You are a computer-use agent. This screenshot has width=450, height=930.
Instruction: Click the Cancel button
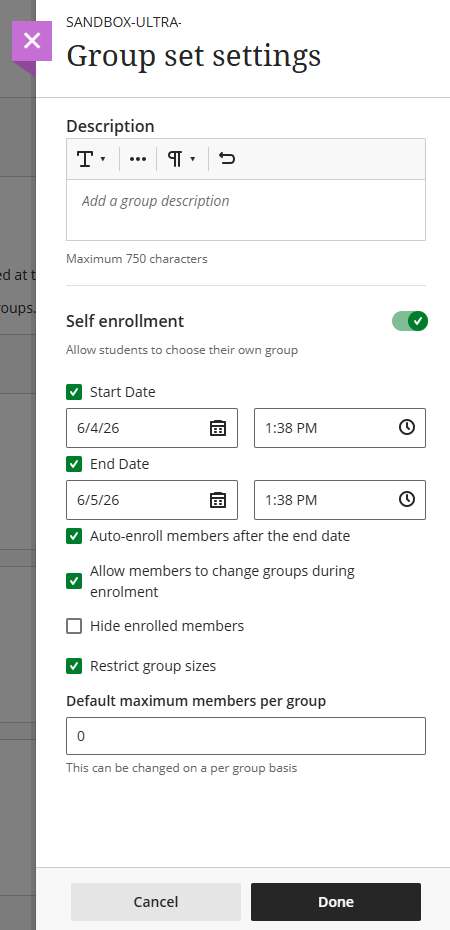pyautogui.click(x=156, y=902)
